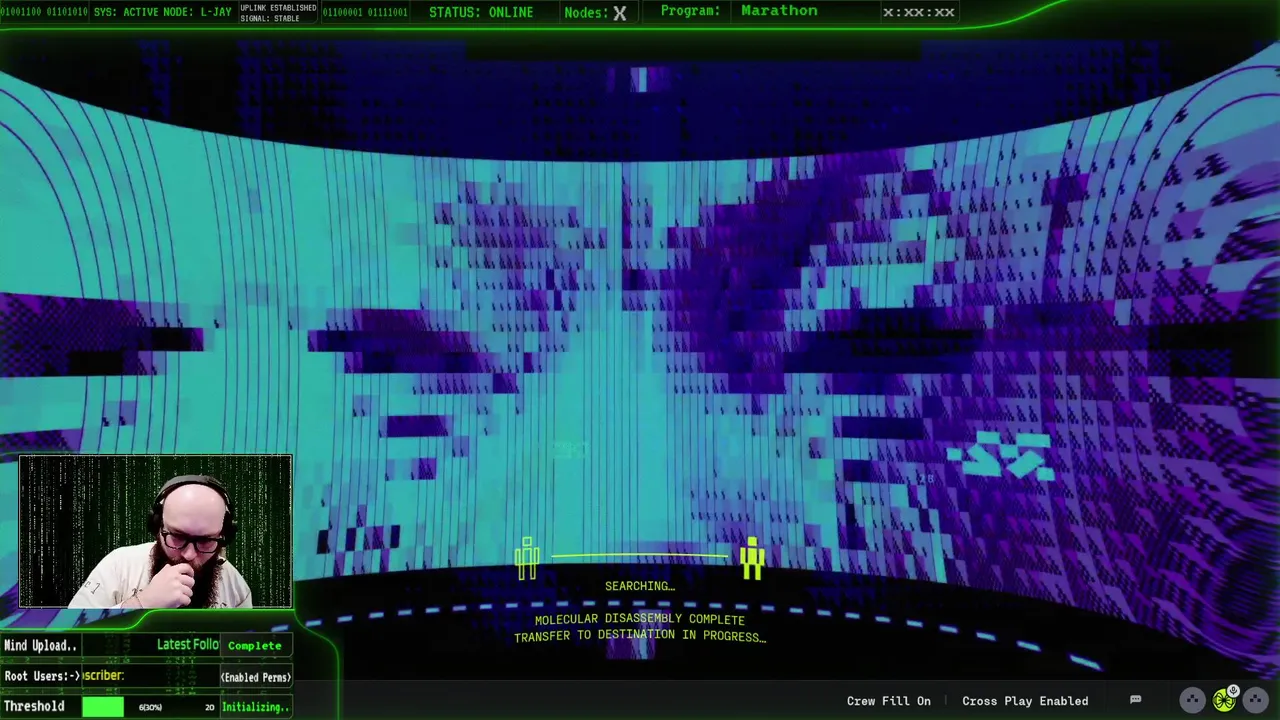Click the yellow-green player avatar icon
The height and width of the screenshot is (720, 1280).
point(1224,701)
